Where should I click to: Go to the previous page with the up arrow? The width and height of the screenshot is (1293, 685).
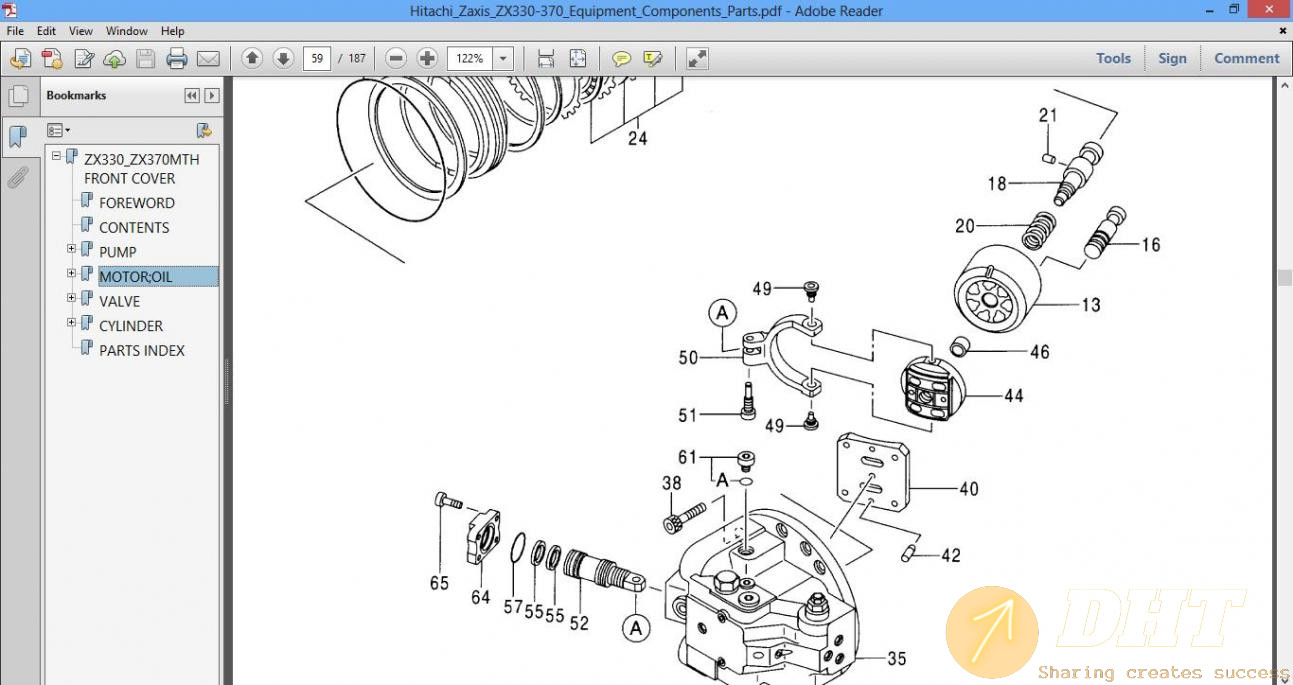(x=253, y=58)
